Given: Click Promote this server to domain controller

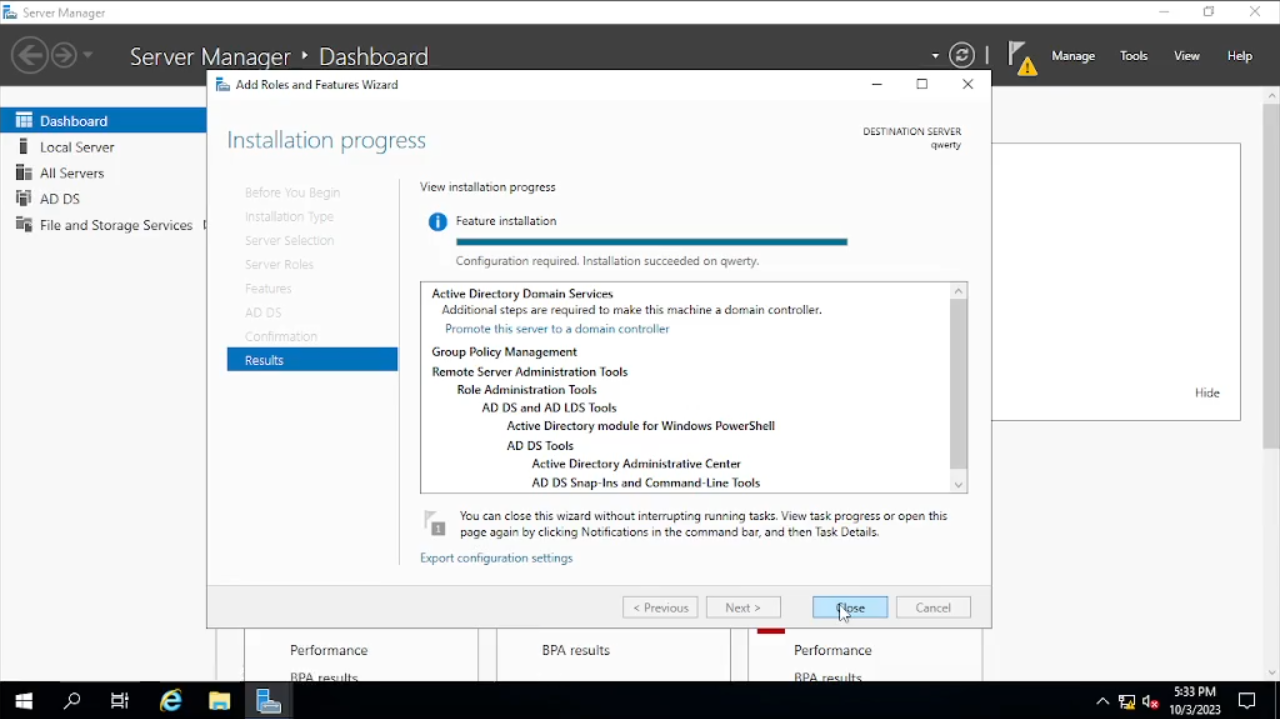Looking at the screenshot, I should click(557, 329).
